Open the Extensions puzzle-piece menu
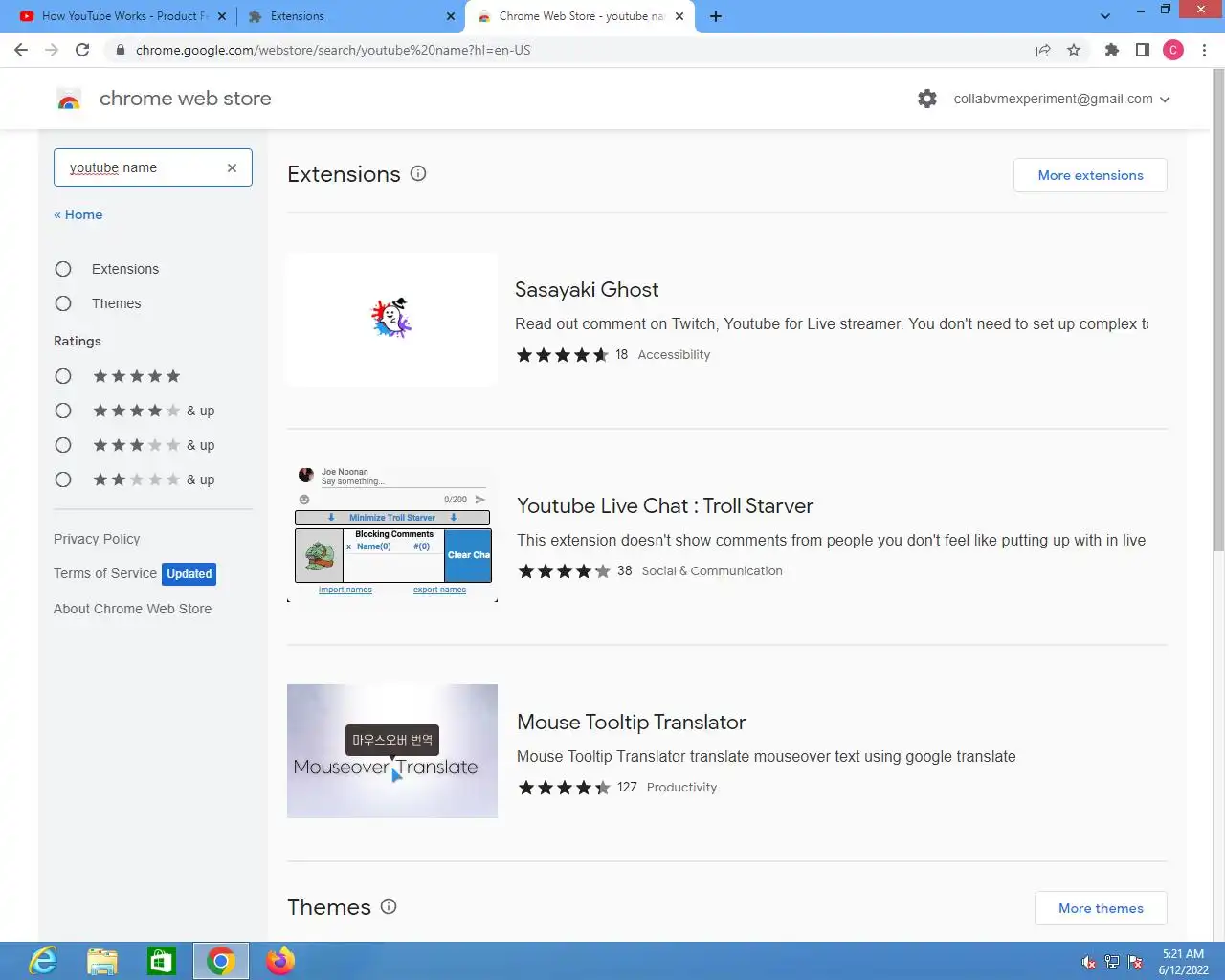Viewport: 1225px width, 980px height. [x=1111, y=50]
